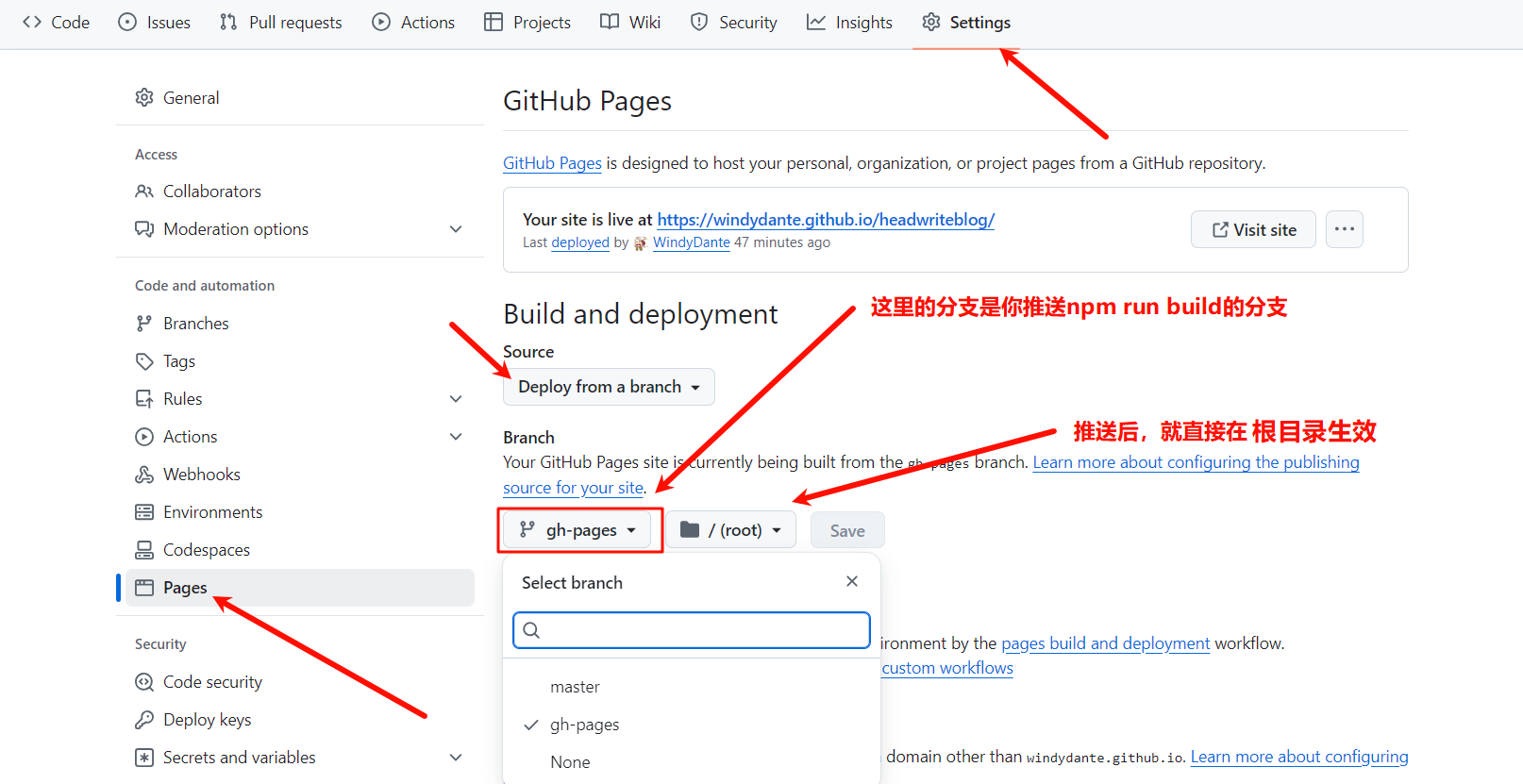
Task: Click the play icon beside sidebar Actions
Action: (144, 437)
